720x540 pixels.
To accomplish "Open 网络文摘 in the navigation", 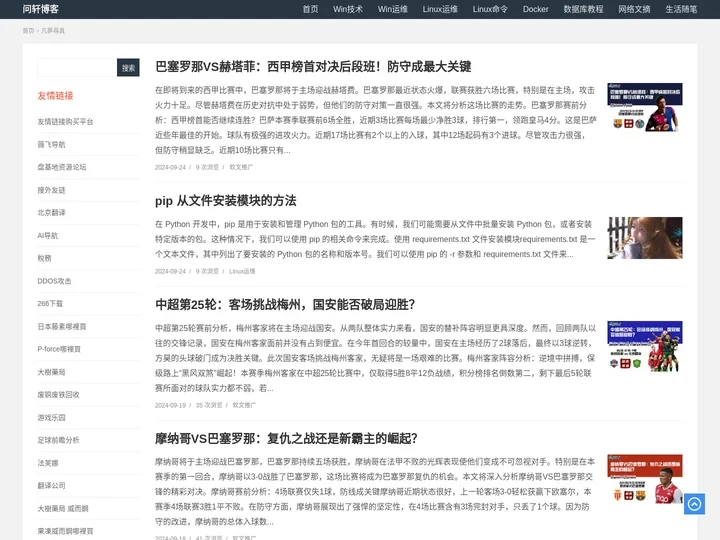I will (634, 9).
